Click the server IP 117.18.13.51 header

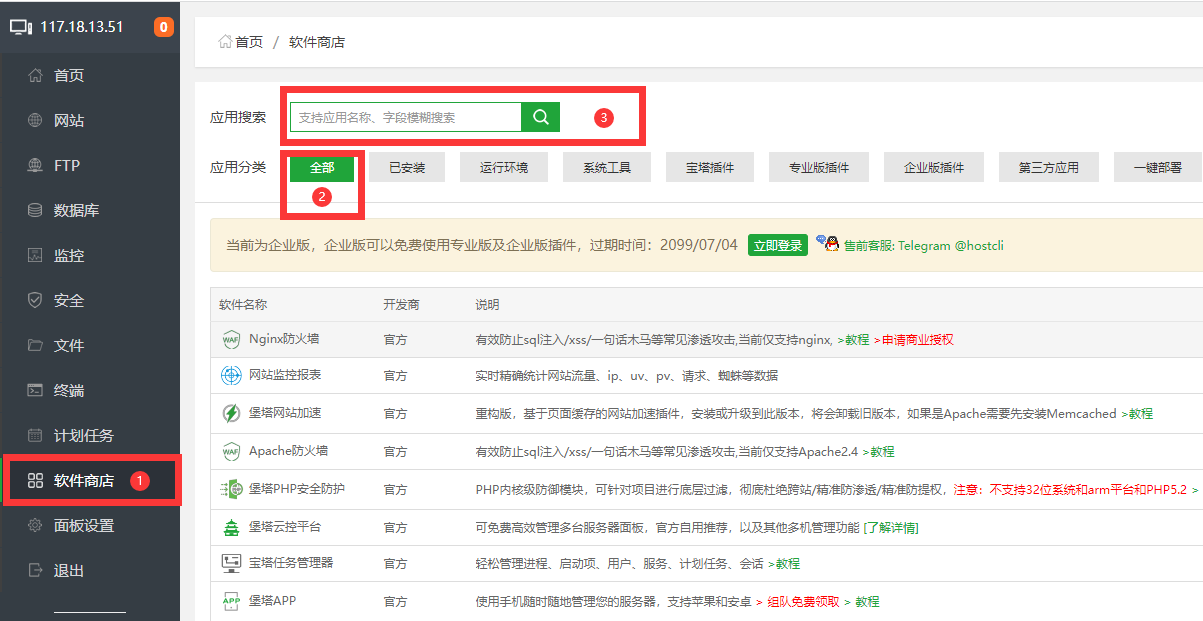tap(81, 27)
